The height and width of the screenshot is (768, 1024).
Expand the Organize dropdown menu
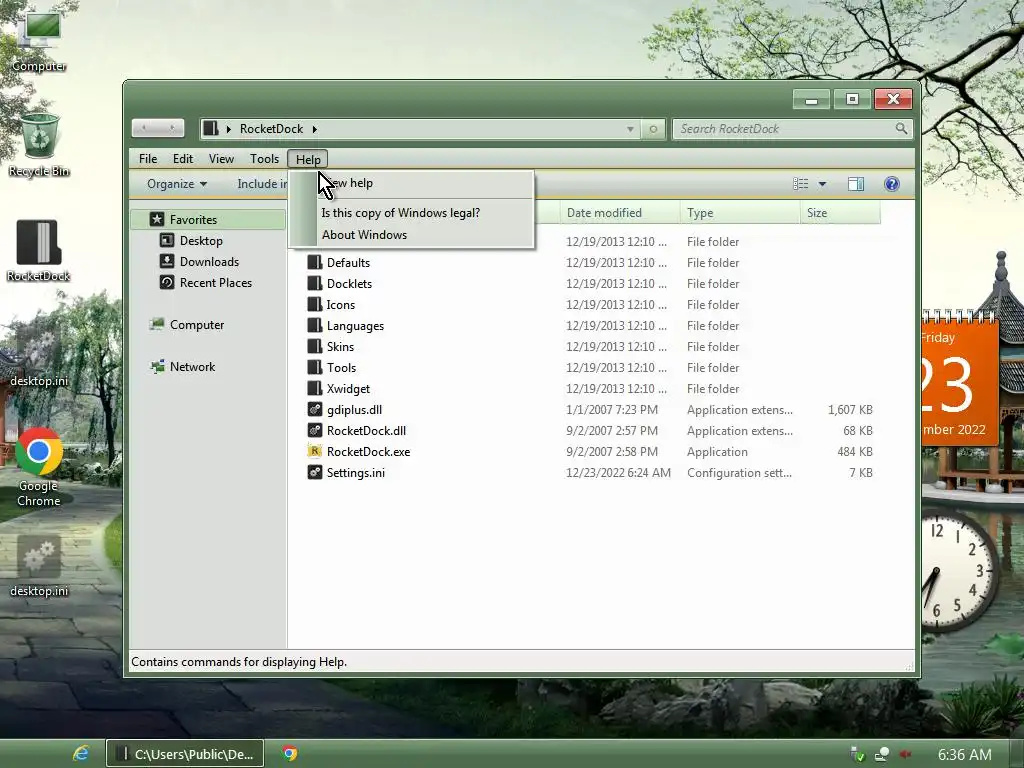click(x=177, y=184)
